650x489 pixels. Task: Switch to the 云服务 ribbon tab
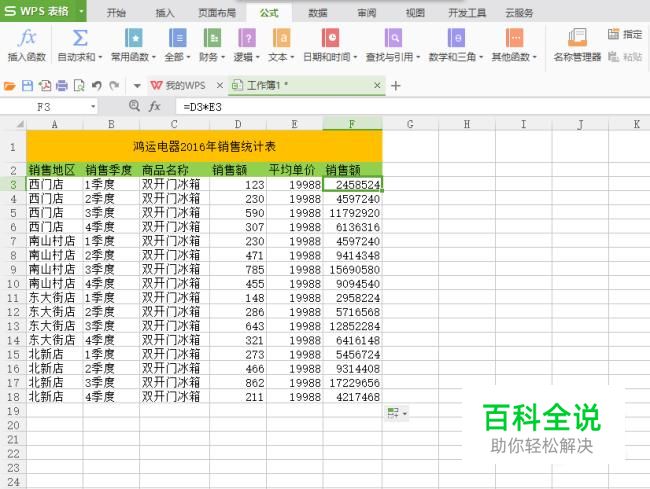pos(519,13)
